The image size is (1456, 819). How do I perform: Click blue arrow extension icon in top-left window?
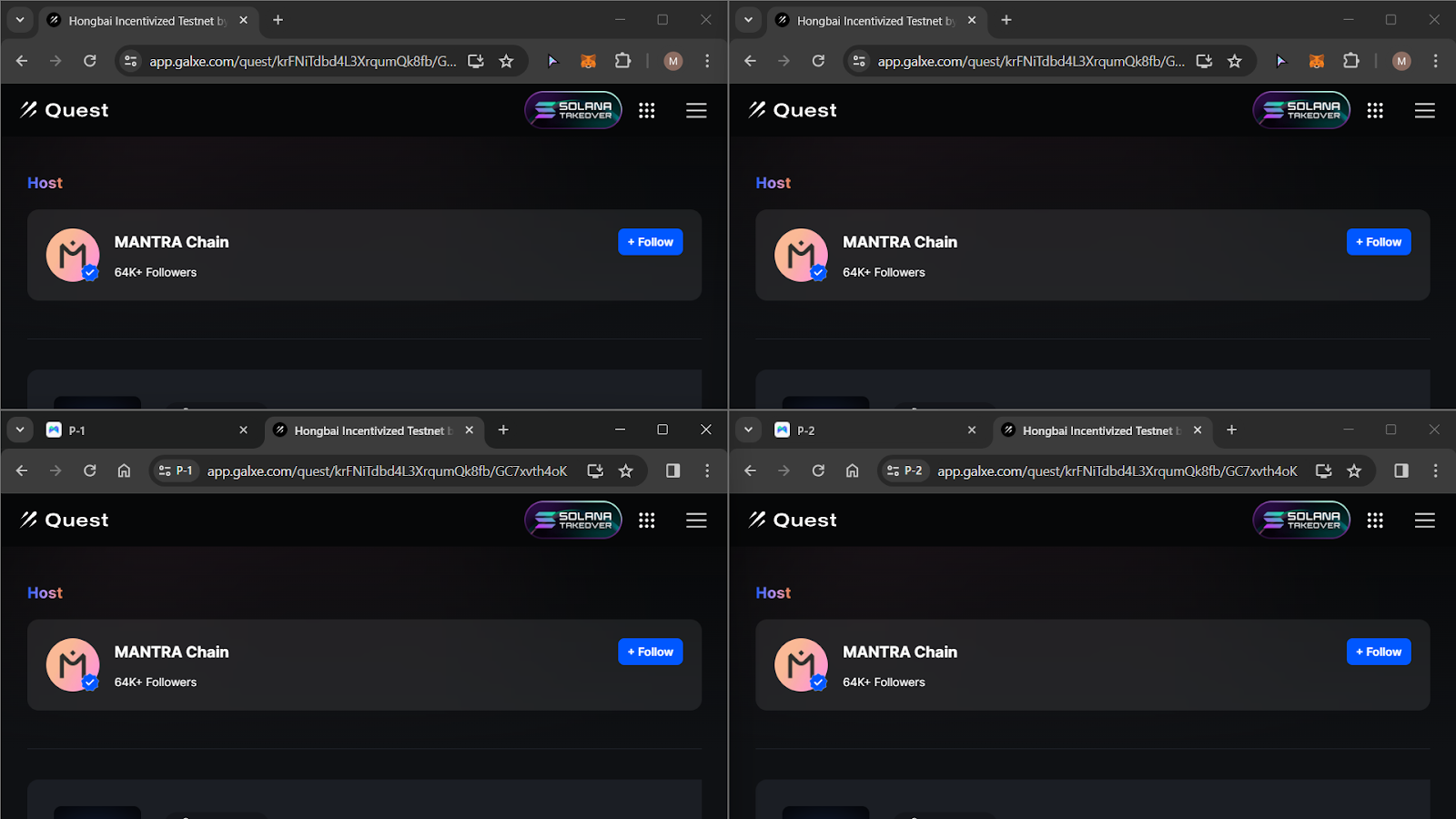point(552,61)
